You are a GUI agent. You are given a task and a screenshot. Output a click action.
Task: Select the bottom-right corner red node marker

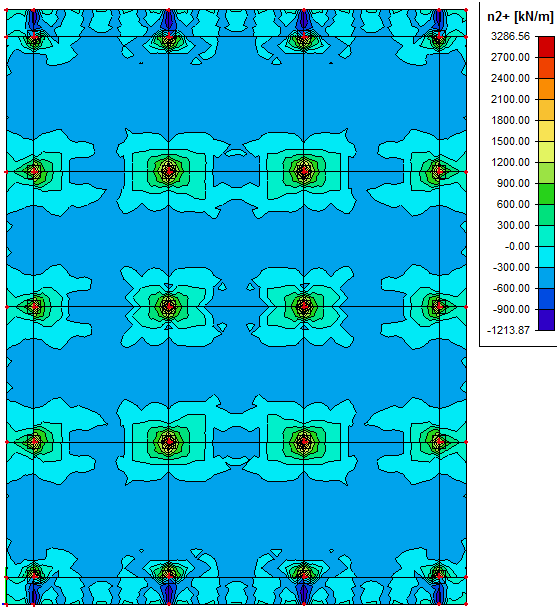(466, 604)
